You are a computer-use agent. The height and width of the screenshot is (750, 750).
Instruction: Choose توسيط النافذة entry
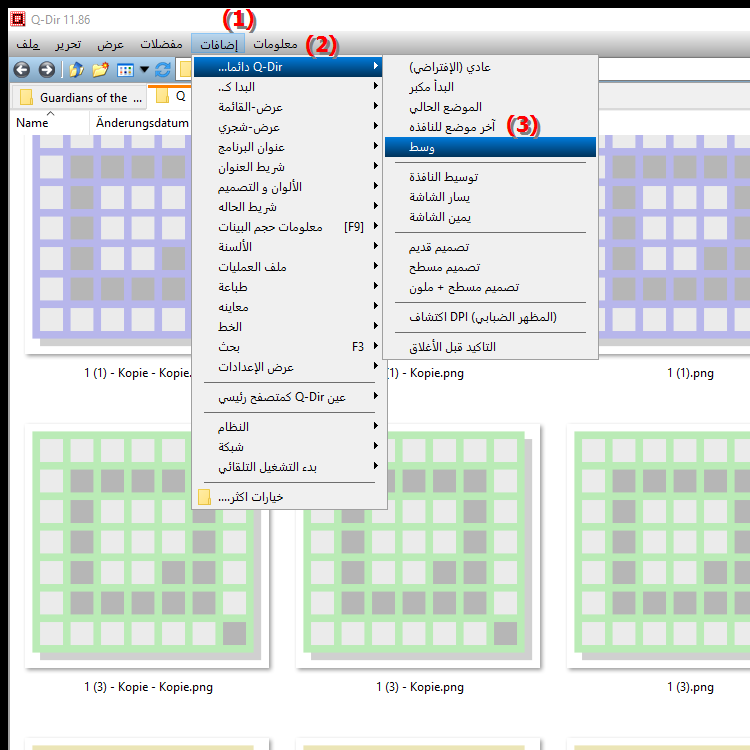click(x=490, y=177)
